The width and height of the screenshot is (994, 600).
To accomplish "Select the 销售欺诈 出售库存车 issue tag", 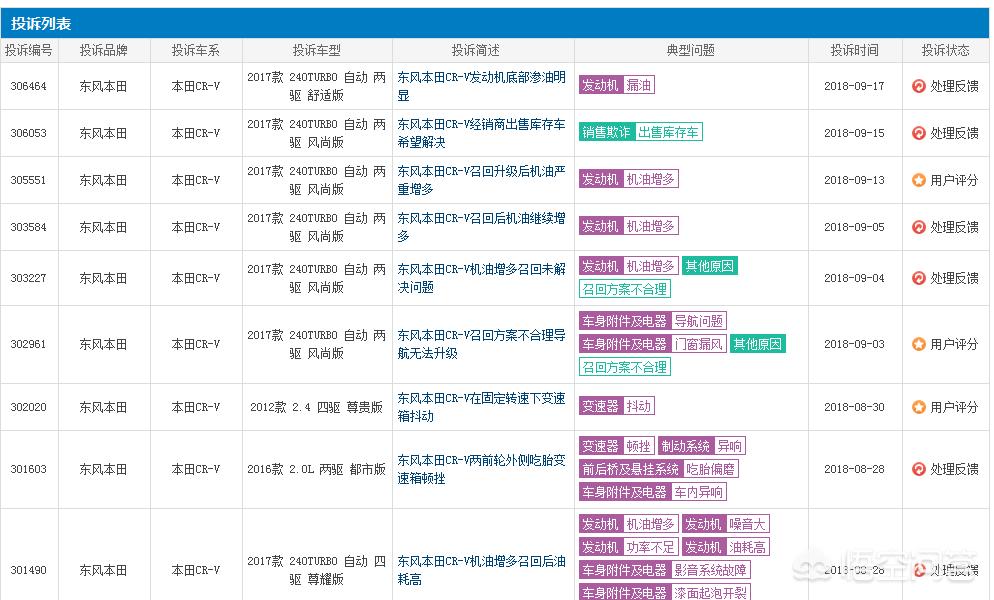I will (641, 132).
